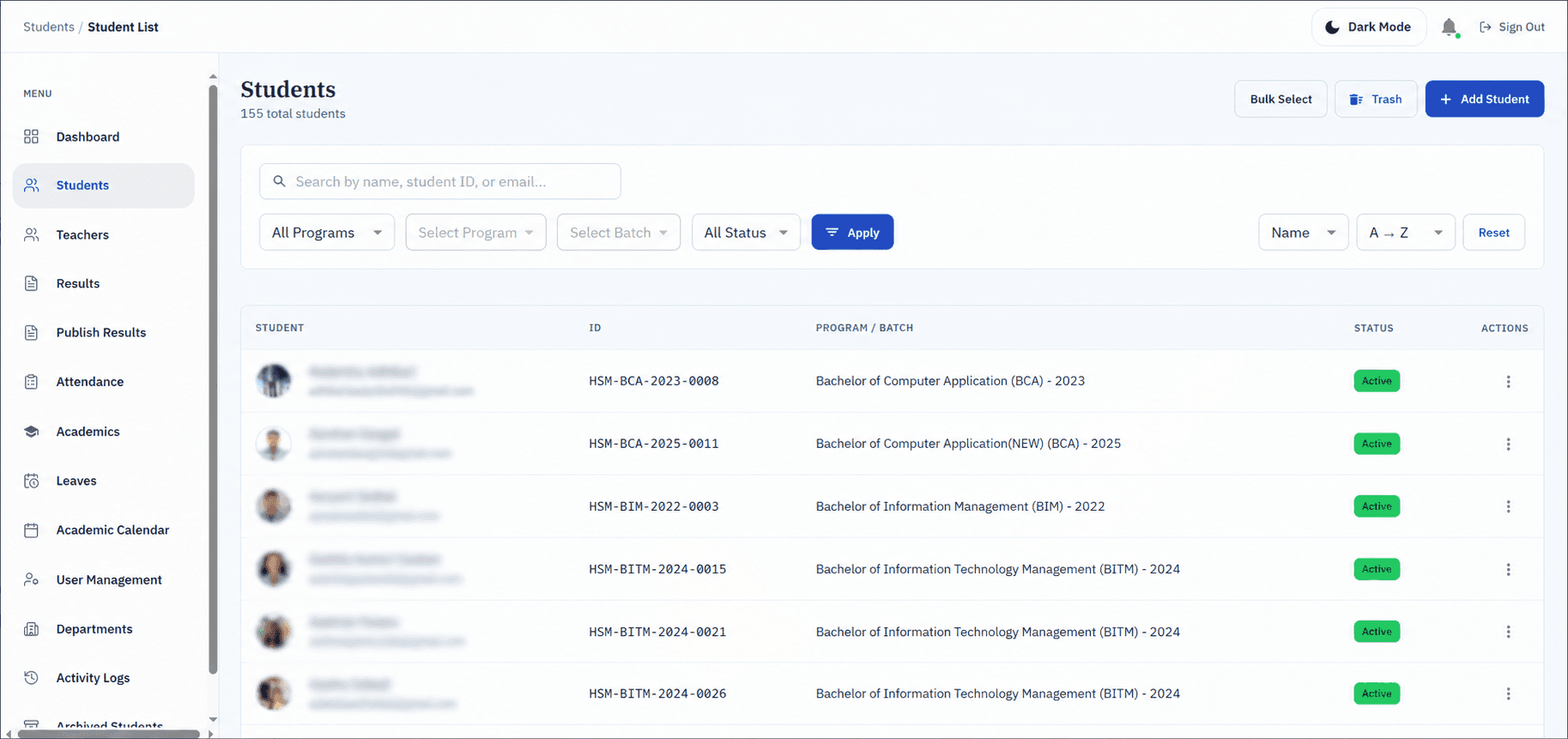Image resolution: width=1568 pixels, height=739 pixels.
Task: Click the Leaves calendar-clock icon
Action: [32, 481]
